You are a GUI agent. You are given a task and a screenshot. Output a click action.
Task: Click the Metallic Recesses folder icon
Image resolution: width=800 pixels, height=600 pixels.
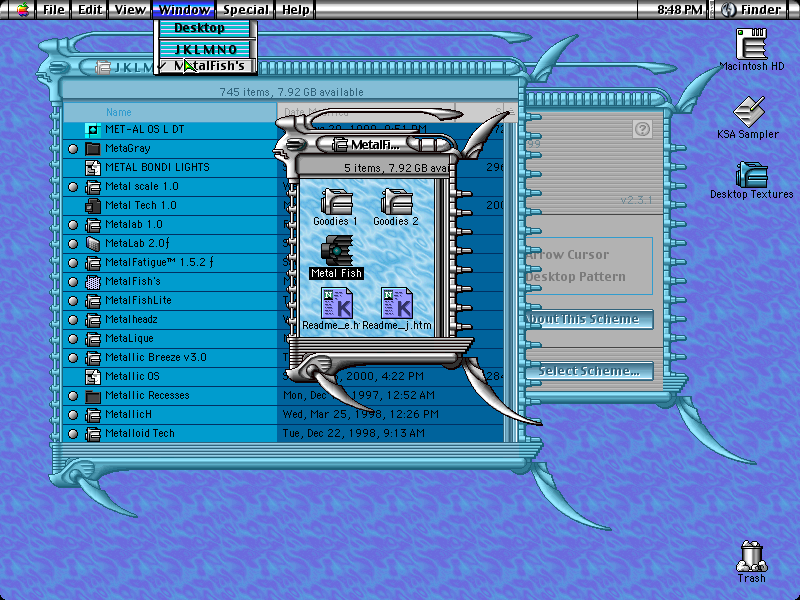[92, 395]
